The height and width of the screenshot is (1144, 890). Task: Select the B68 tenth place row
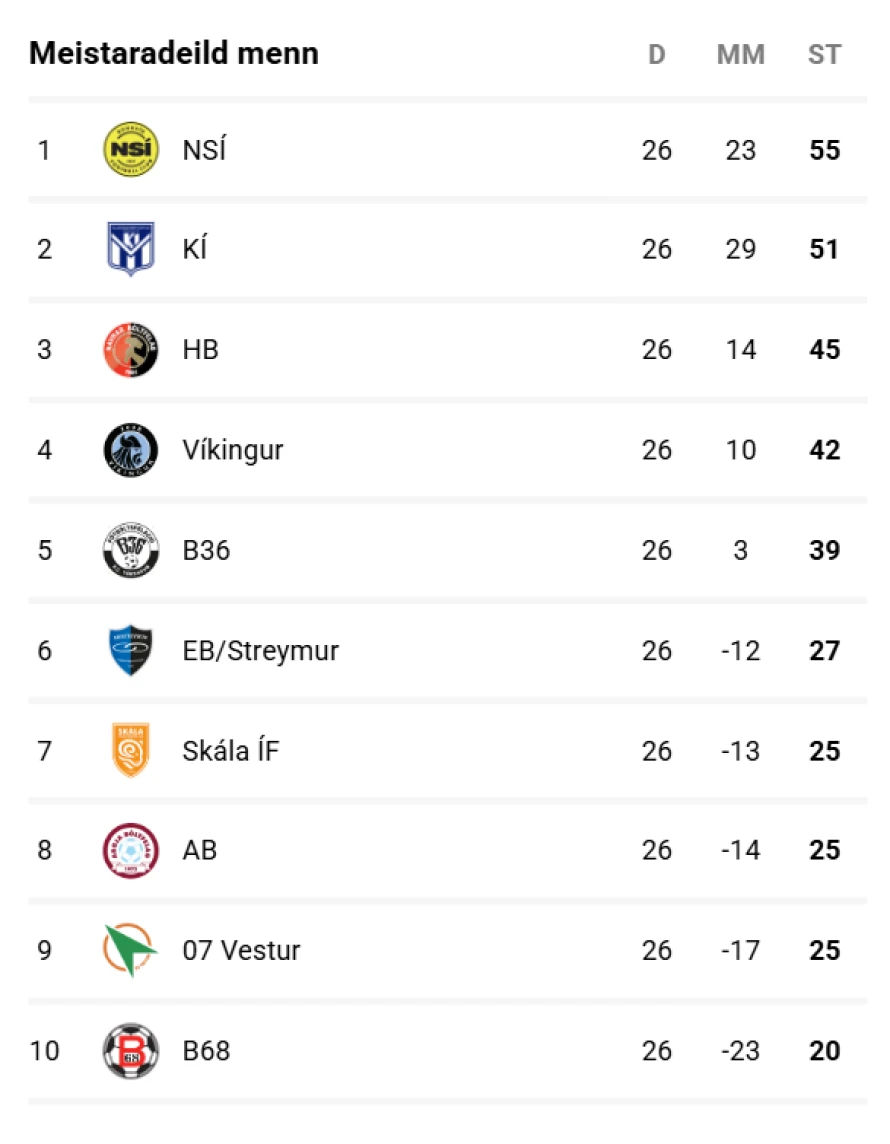click(x=447, y=1051)
